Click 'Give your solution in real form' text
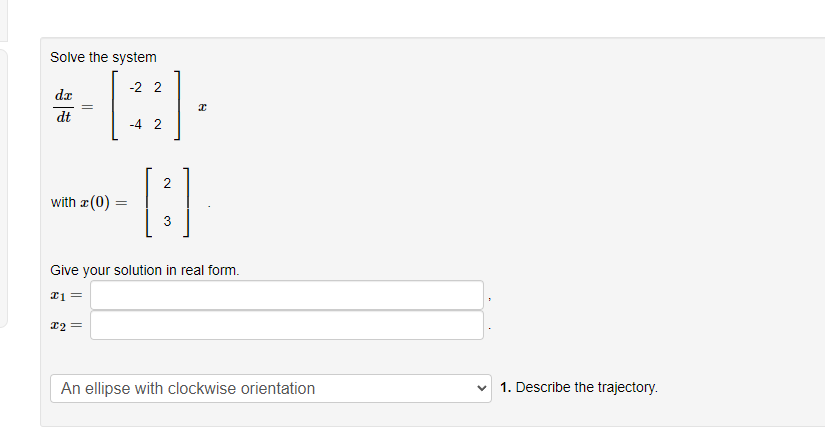Image resolution: width=825 pixels, height=428 pixels. point(145,270)
